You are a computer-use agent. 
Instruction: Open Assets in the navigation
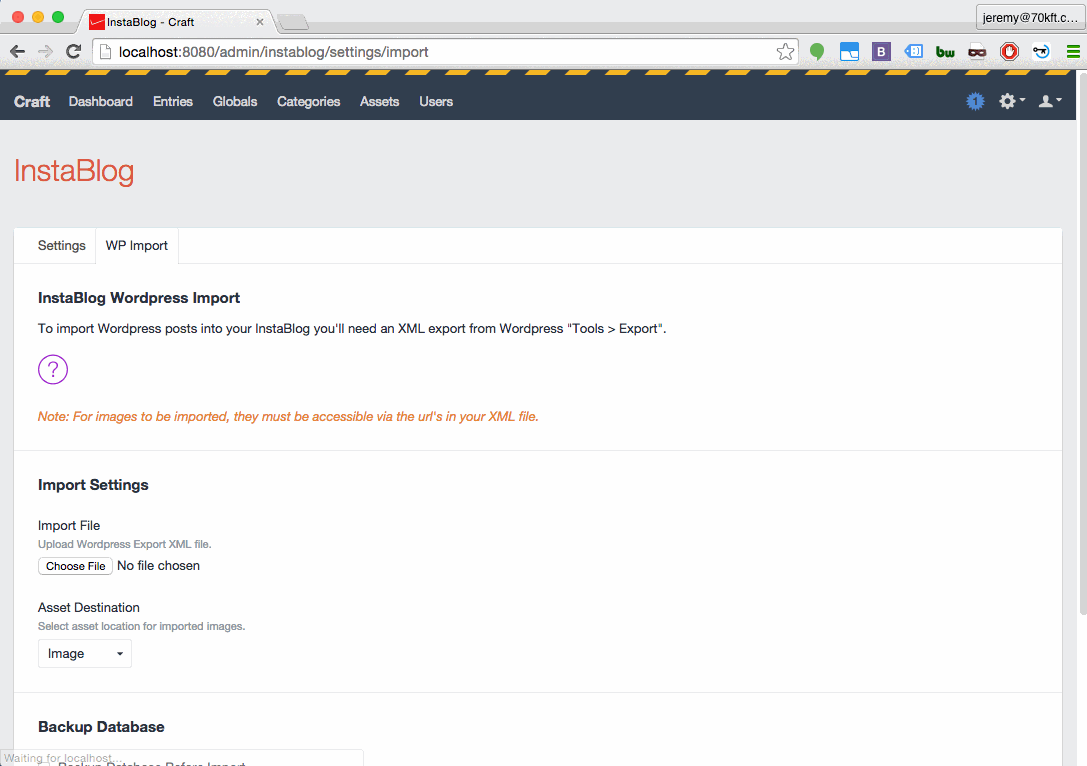379,101
